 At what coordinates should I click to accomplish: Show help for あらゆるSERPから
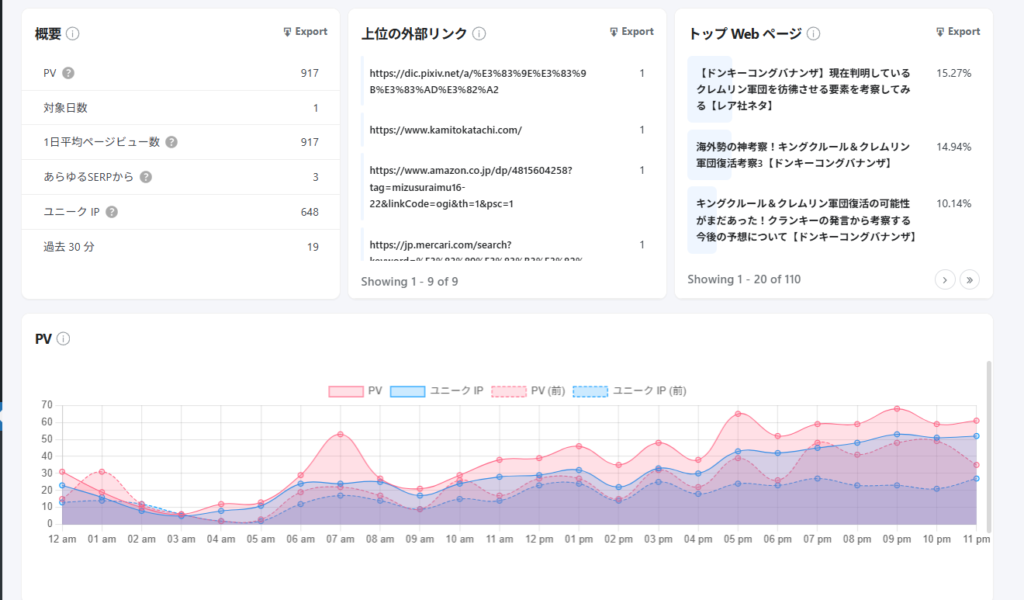click(x=146, y=177)
